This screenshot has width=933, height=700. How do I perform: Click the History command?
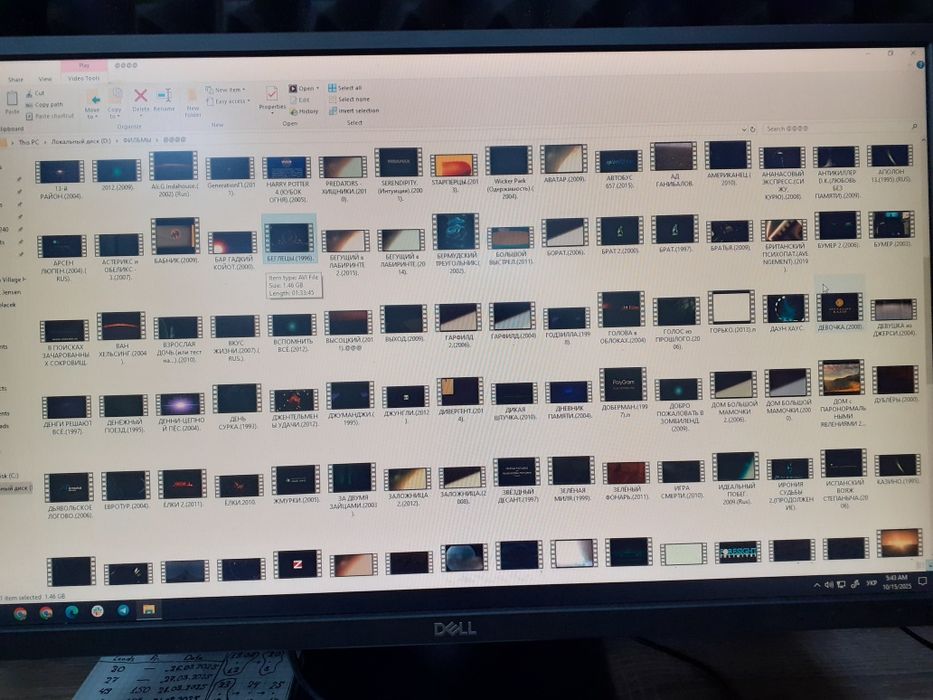(x=305, y=111)
